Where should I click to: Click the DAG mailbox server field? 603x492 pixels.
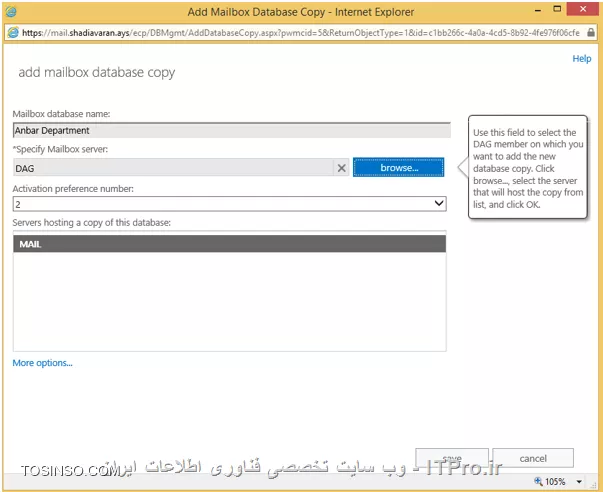coord(173,168)
